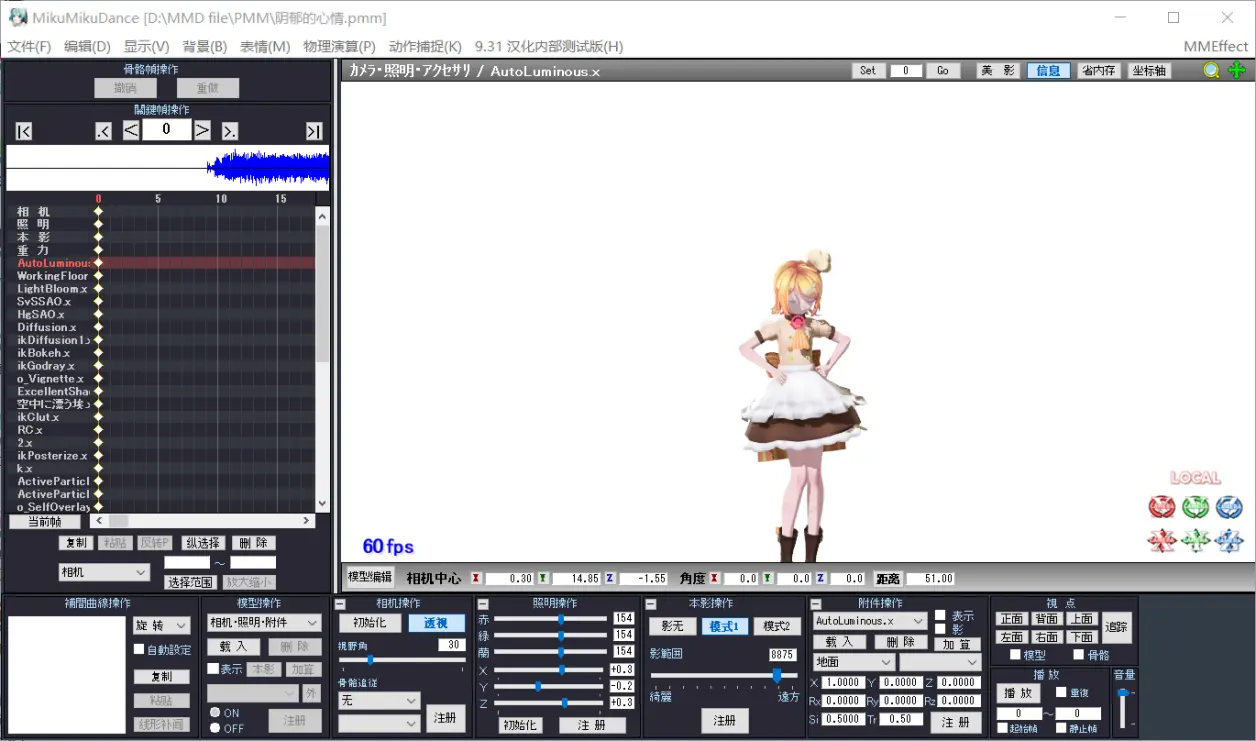Open the 相机·照明·附件 model dropdown
The image size is (1256, 741).
(x=264, y=622)
